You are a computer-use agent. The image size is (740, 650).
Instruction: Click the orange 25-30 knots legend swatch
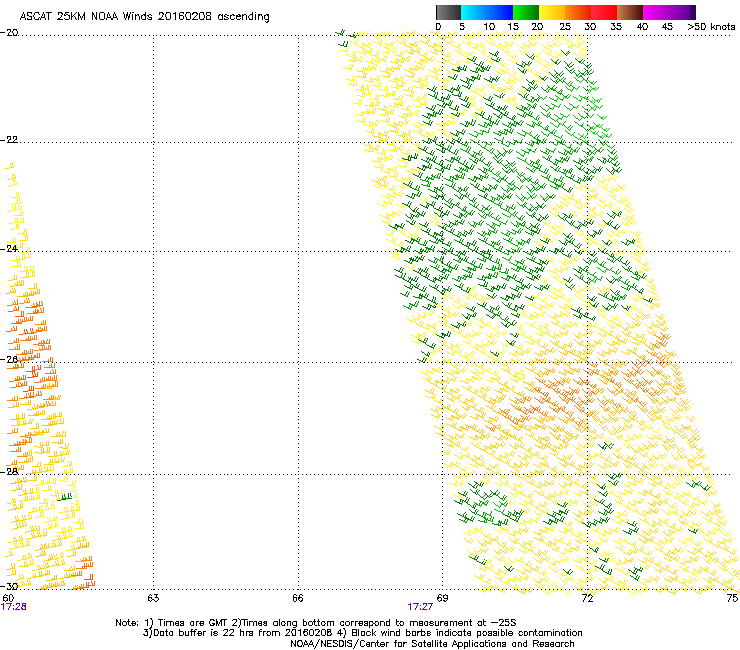578,12
